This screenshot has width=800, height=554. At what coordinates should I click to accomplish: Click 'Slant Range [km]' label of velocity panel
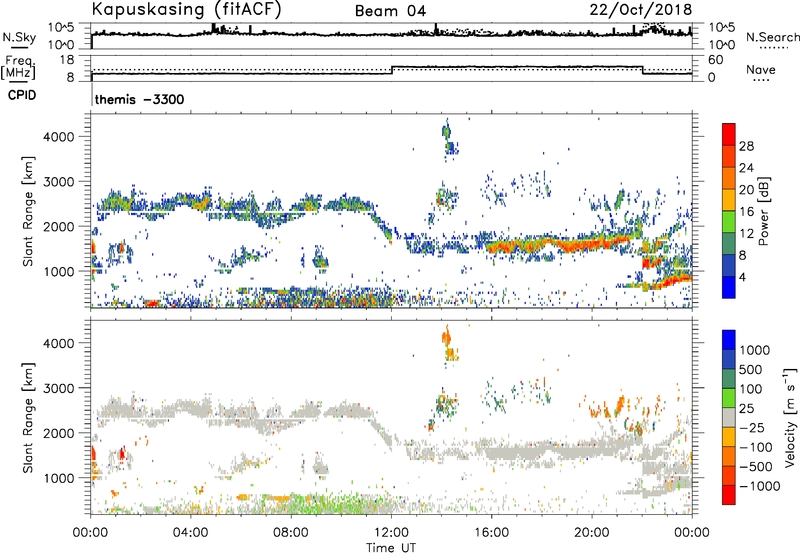tap(28, 417)
